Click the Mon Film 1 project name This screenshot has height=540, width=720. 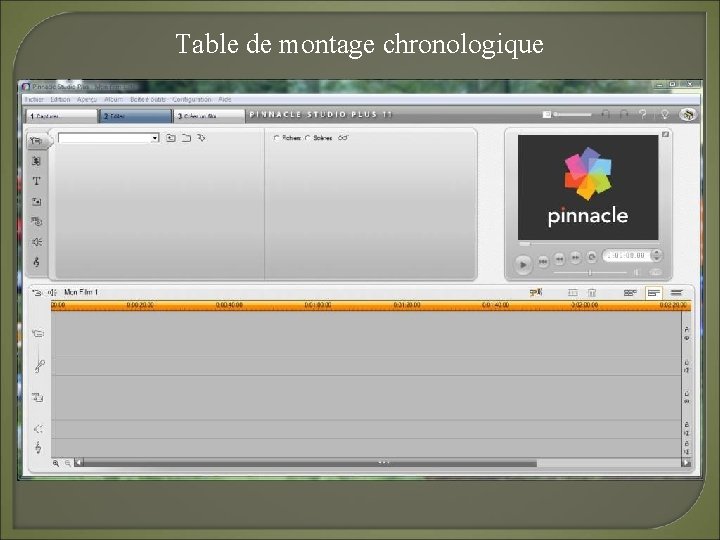pyautogui.click(x=81, y=292)
